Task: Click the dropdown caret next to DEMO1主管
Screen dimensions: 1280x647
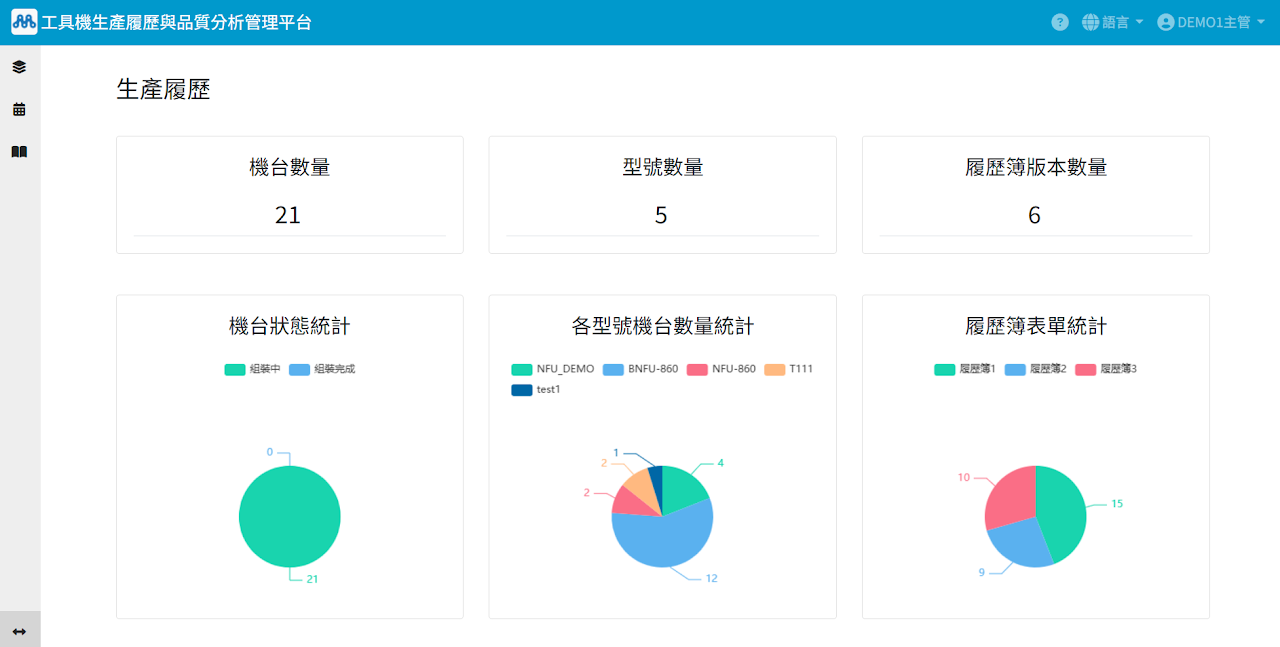Action: coord(1259,23)
